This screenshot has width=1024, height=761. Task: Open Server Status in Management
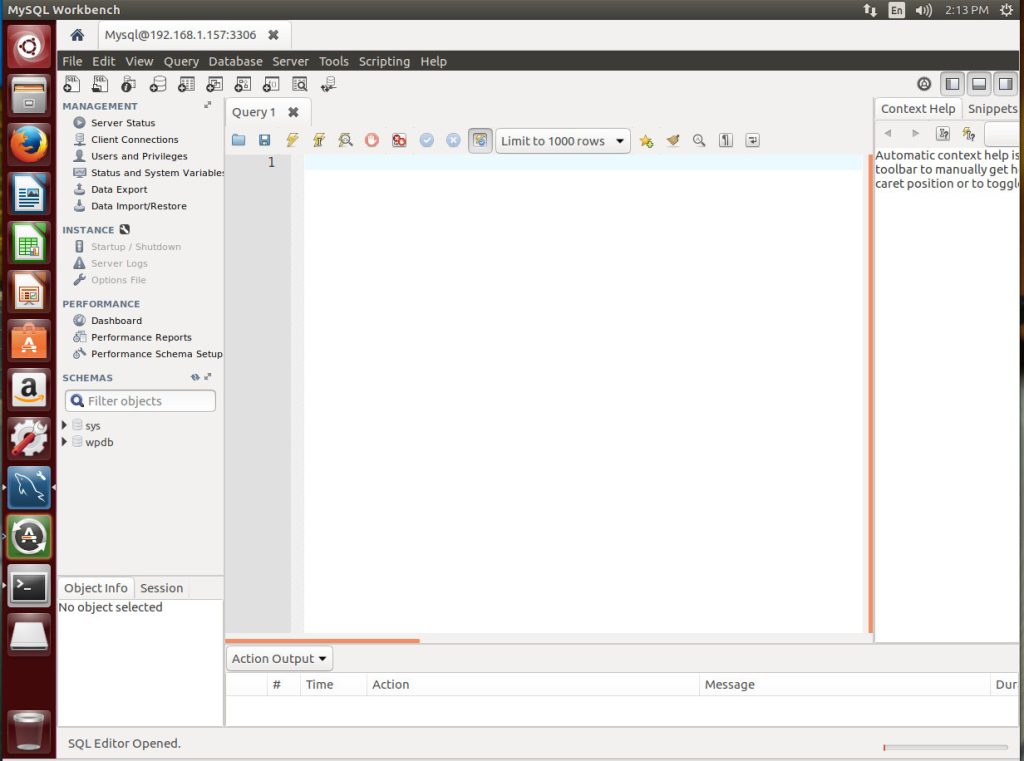point(123,123)
